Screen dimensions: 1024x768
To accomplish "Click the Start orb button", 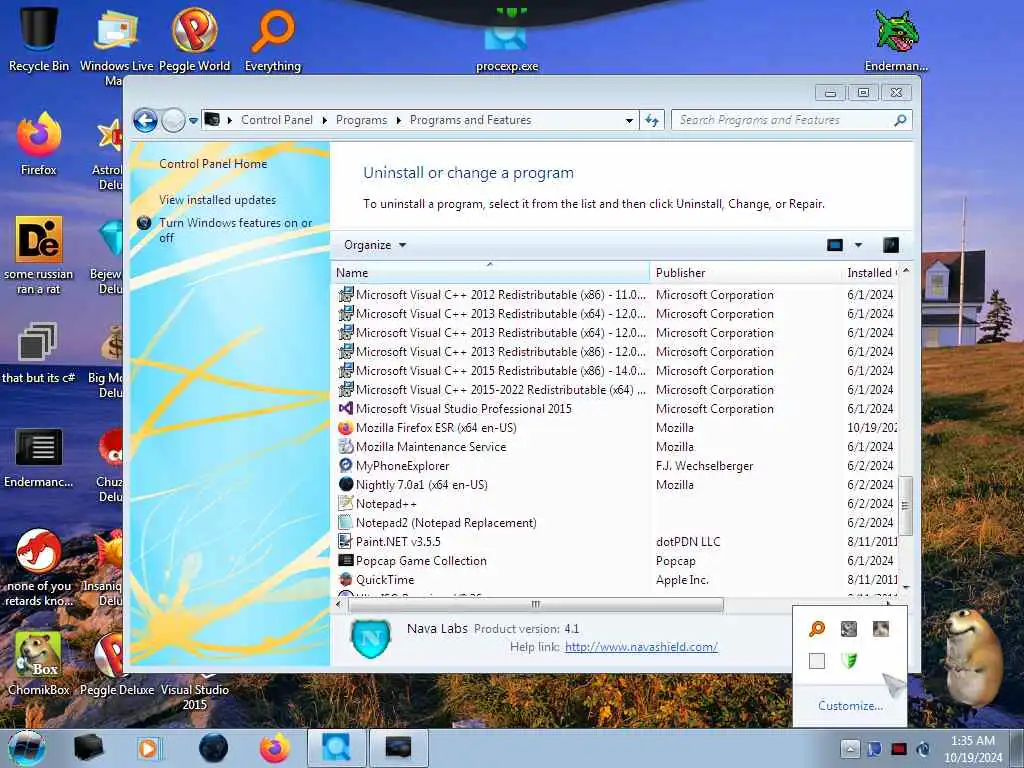I will pyautogui.click(x=26, y=748).
